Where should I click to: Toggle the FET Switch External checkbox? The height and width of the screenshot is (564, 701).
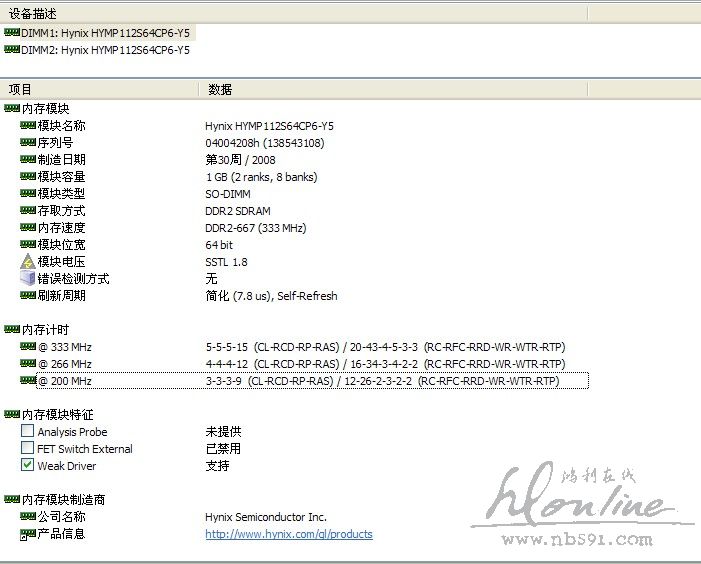(x=27, y=448)
